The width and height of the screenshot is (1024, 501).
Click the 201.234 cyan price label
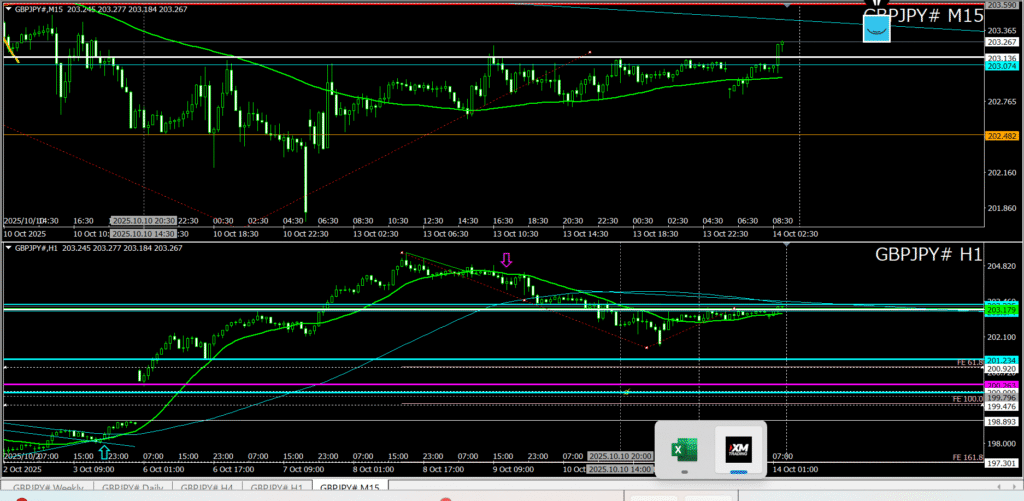[x=1002, y=360]
